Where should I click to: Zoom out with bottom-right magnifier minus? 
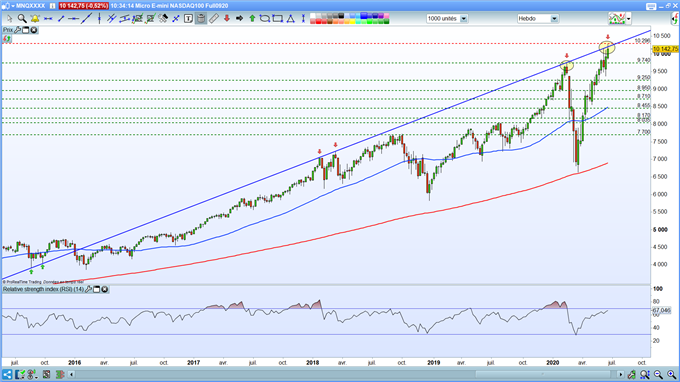click(659, 375)
